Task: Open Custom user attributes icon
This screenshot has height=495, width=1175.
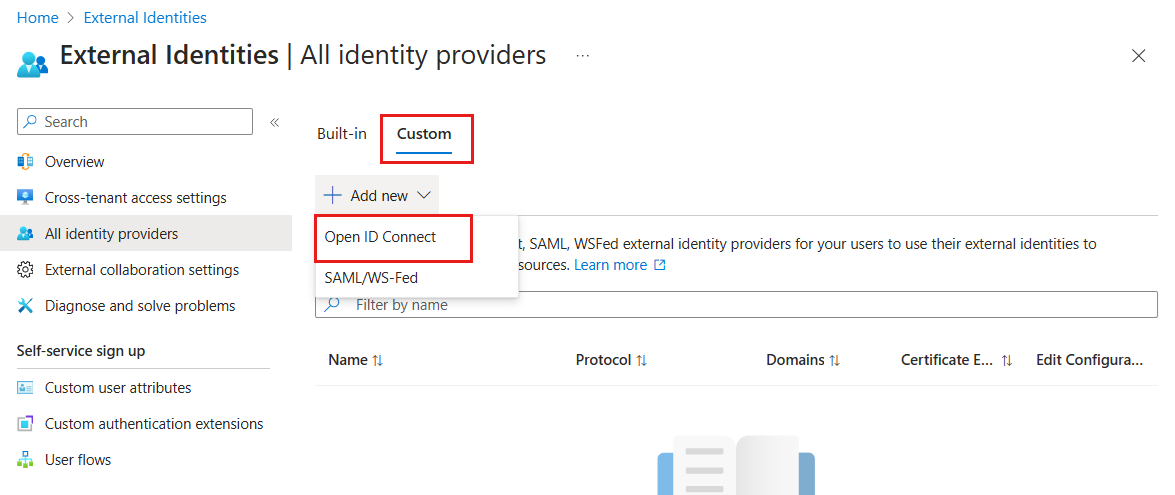Action: [x=25, y=388]
